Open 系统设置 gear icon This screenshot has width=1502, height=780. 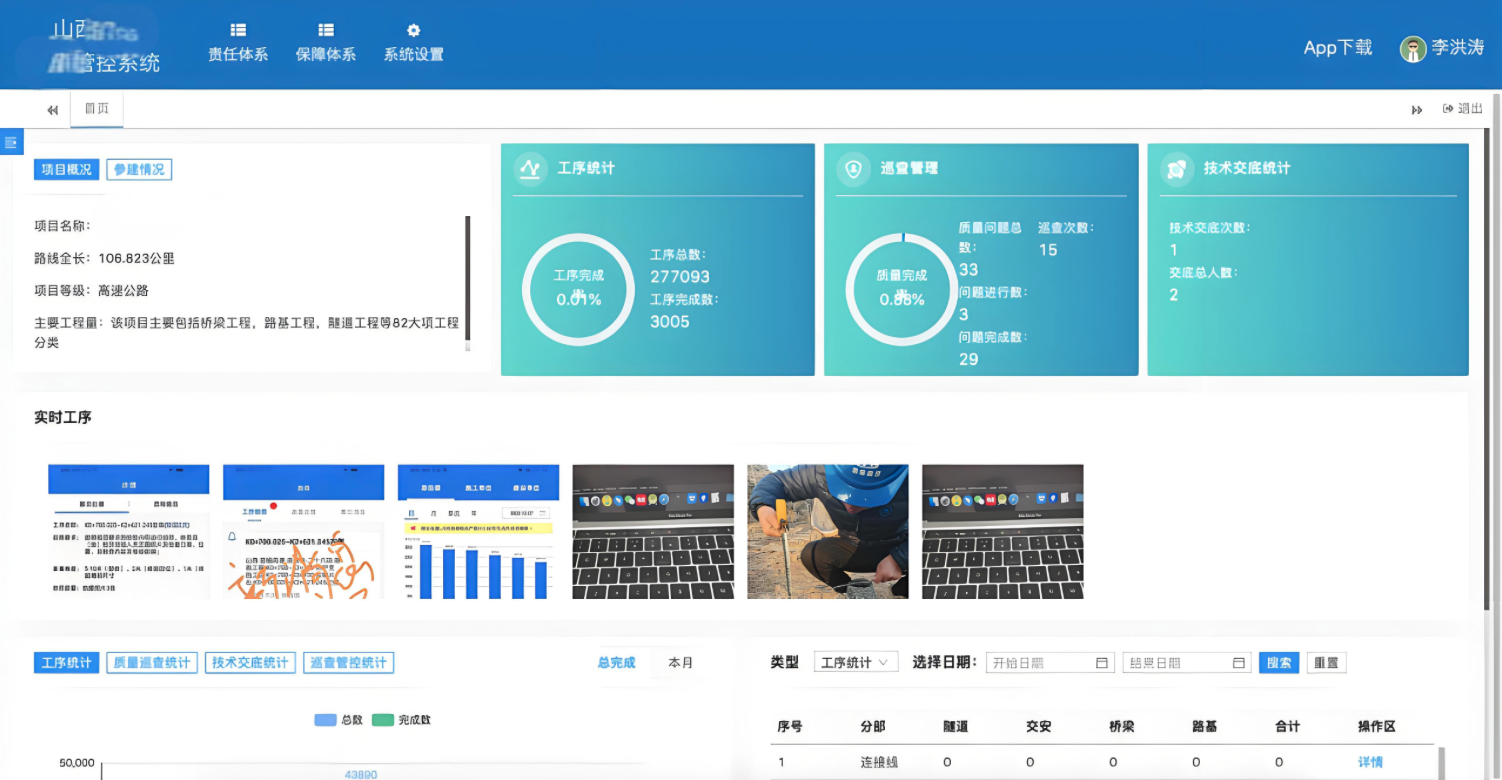point(413,30)
